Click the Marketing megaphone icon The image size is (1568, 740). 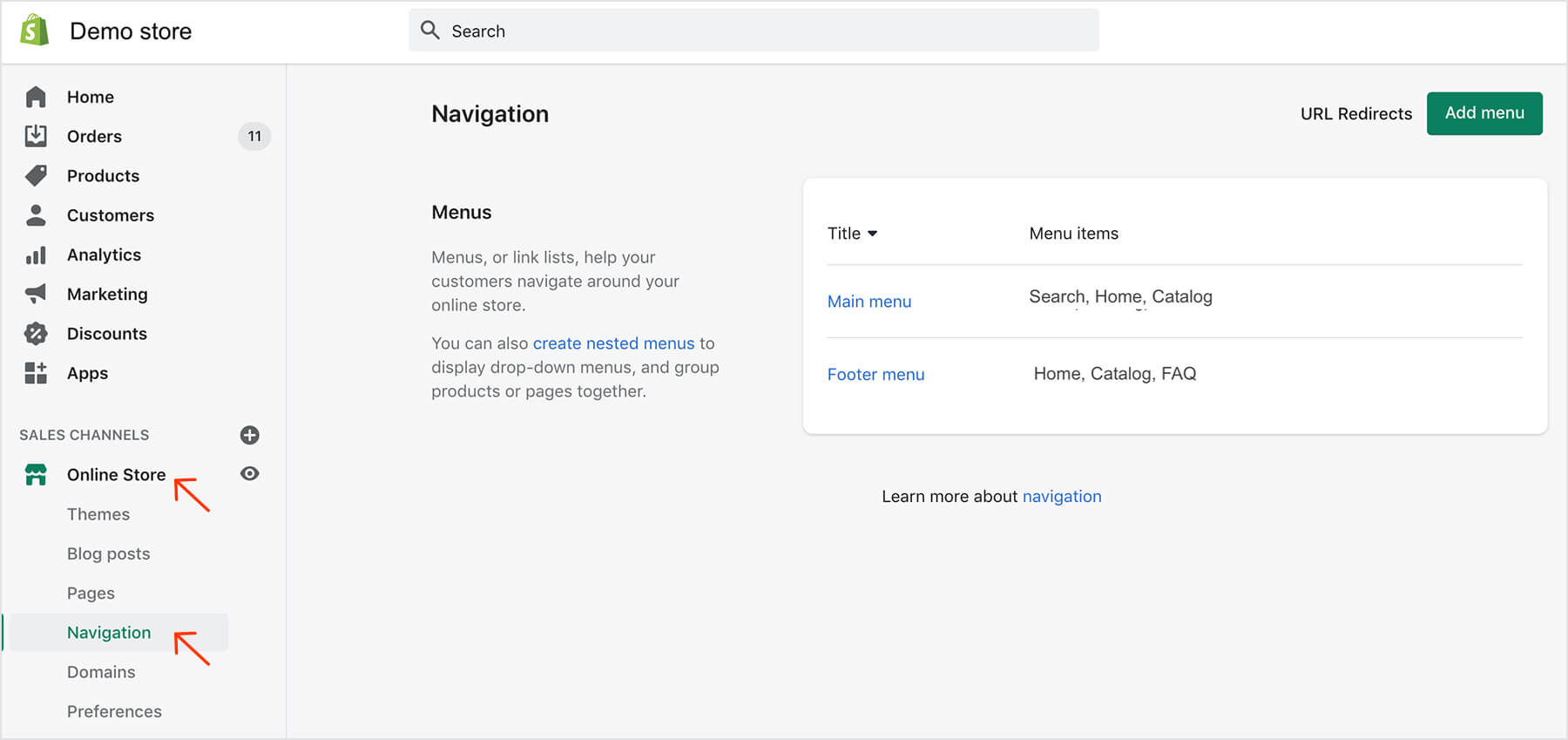36,294
